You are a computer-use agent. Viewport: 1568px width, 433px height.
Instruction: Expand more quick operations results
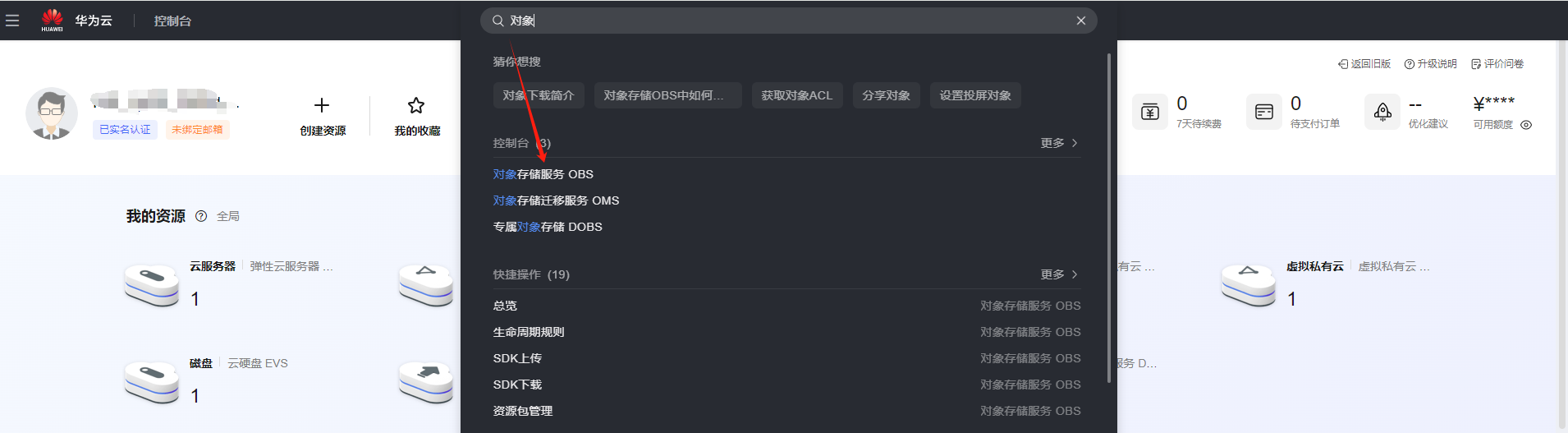coord(1059,274)
